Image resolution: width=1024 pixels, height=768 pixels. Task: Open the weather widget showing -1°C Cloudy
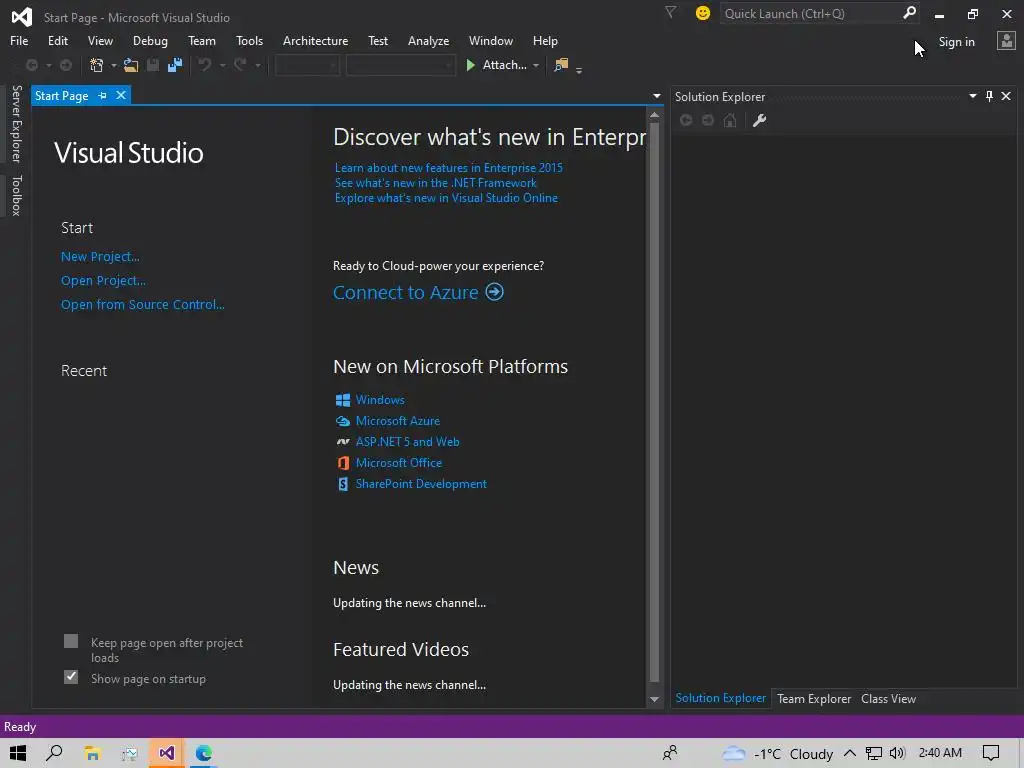pos(777,754)
